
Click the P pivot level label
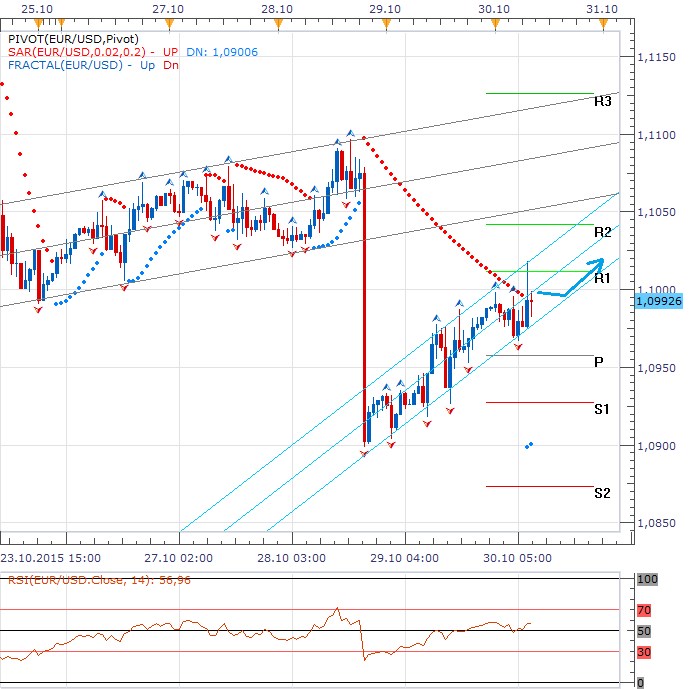(598, 362)
